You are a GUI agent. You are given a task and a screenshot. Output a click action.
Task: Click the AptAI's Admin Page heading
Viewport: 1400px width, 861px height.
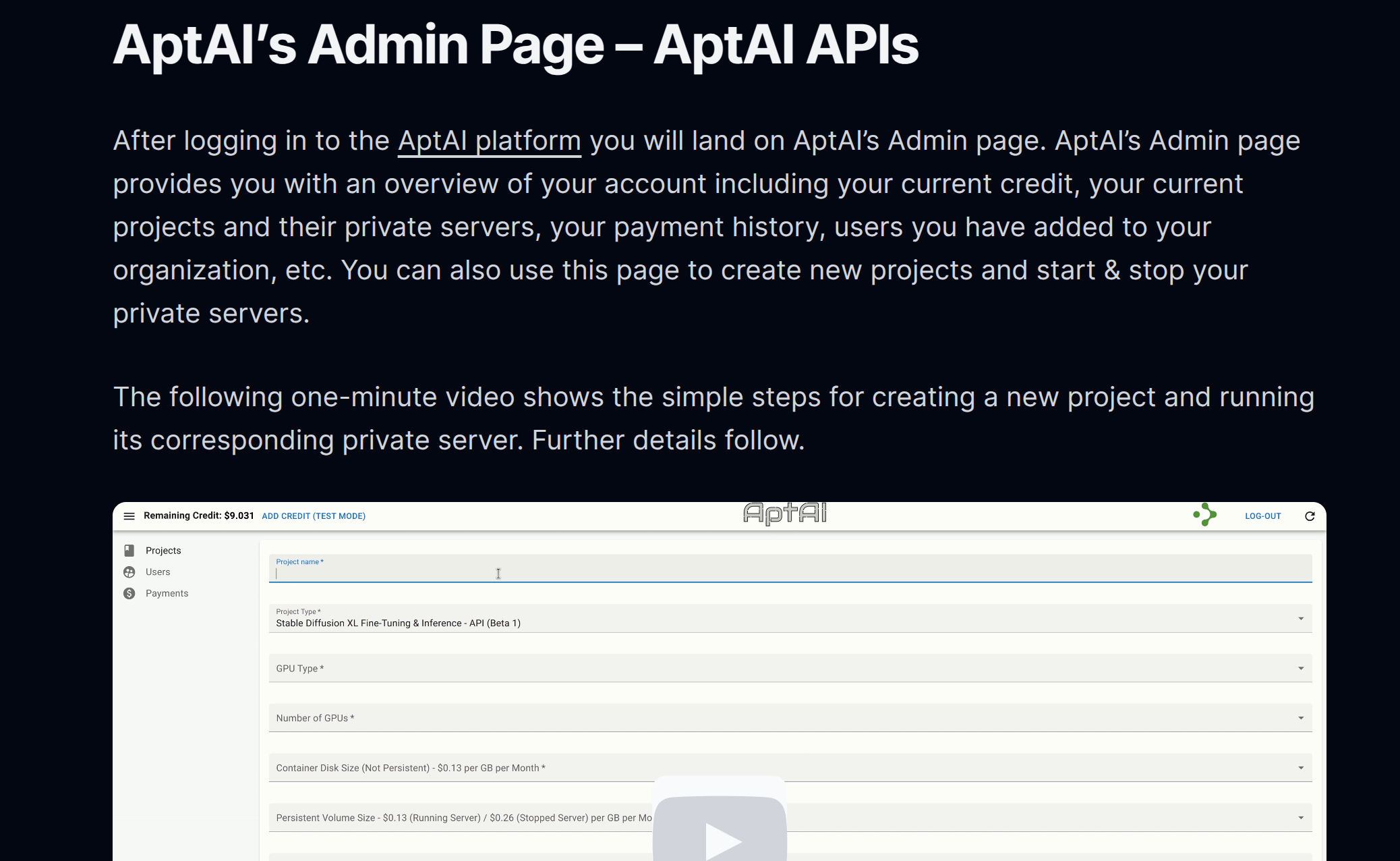pyautogui.click(x=516, y=45)
